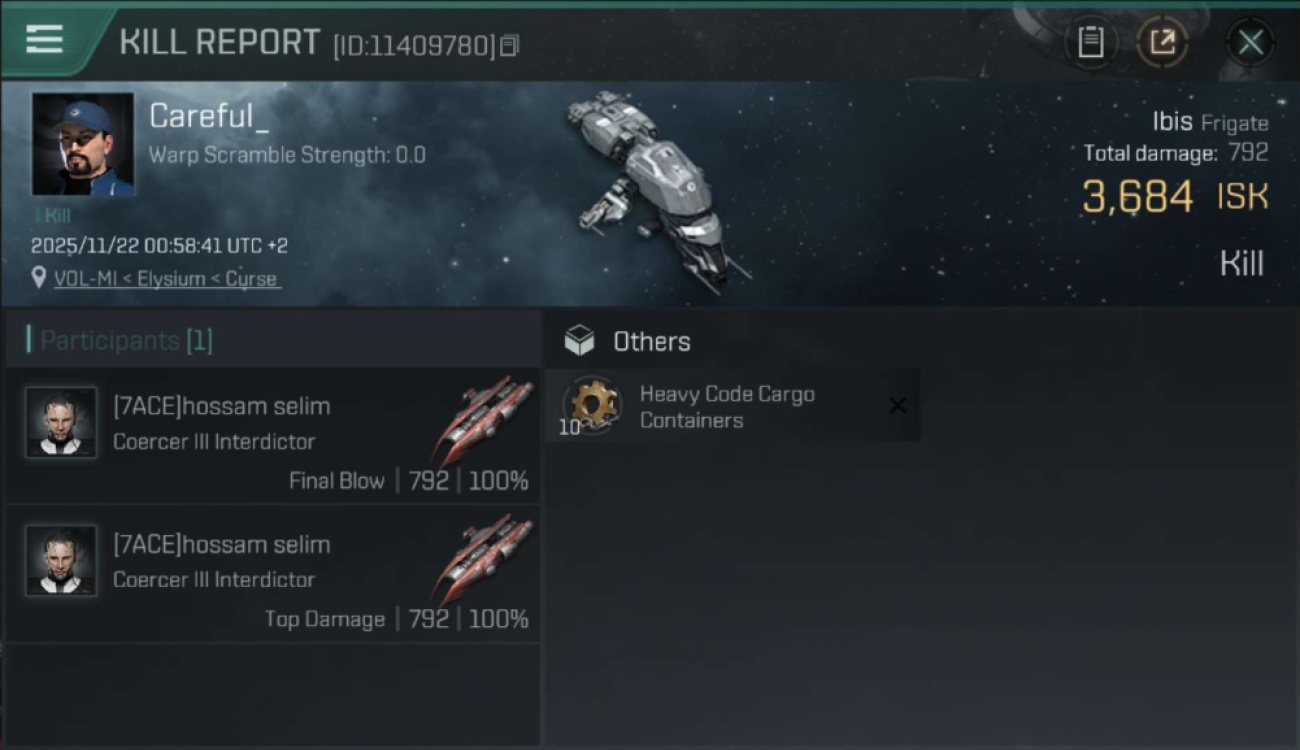The image size is (1300, 750).
Task: Click the Others cube icon
Action: point(579,342)
